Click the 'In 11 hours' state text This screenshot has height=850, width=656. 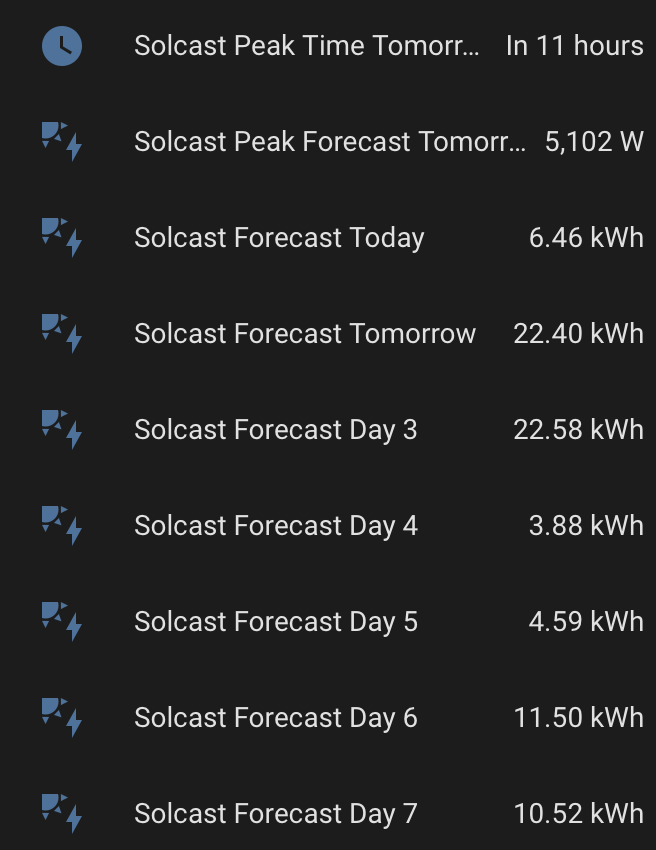coord(575,46)
